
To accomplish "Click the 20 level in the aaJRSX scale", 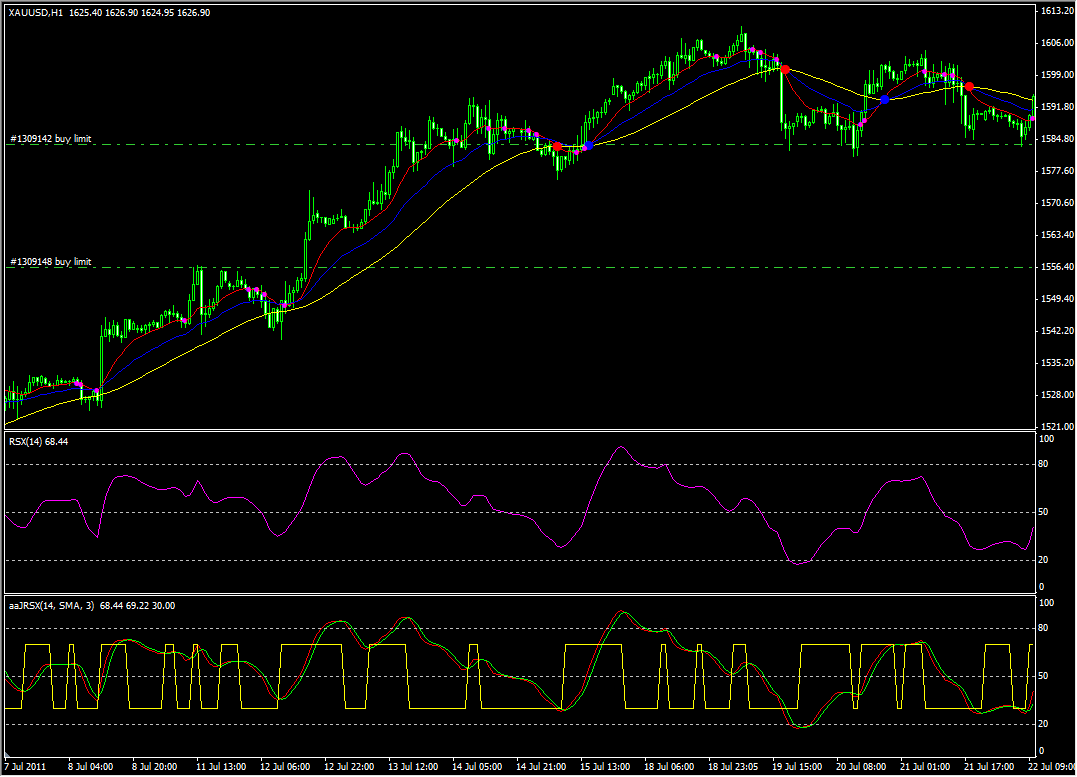I will pos(1046,724).
